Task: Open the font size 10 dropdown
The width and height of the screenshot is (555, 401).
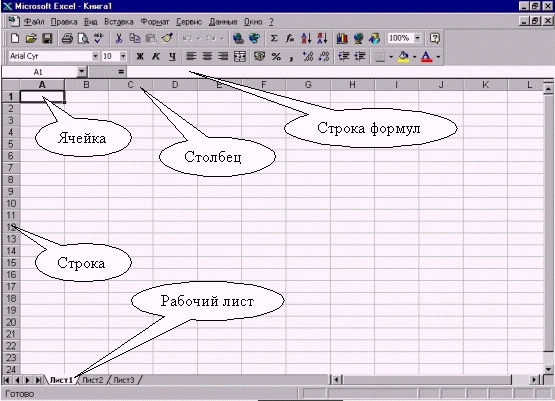Action: 123,56
